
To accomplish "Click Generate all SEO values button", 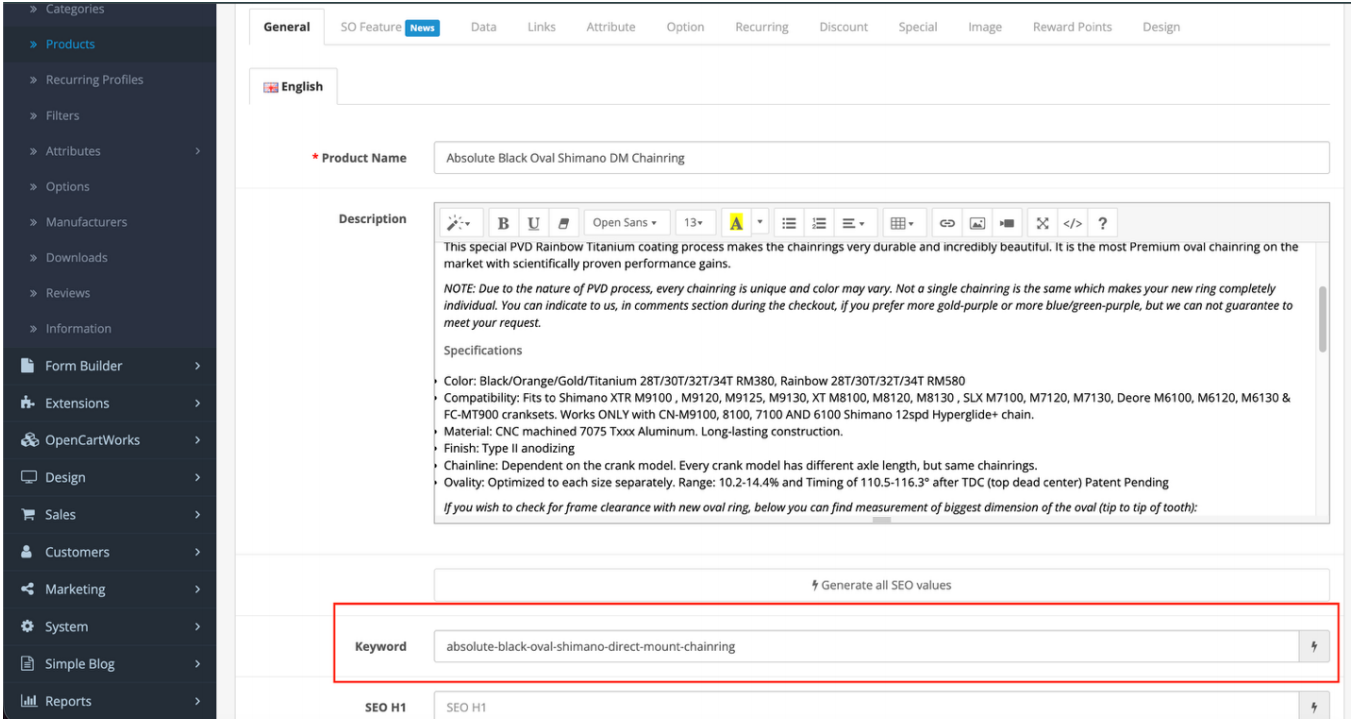I will 881,584.
